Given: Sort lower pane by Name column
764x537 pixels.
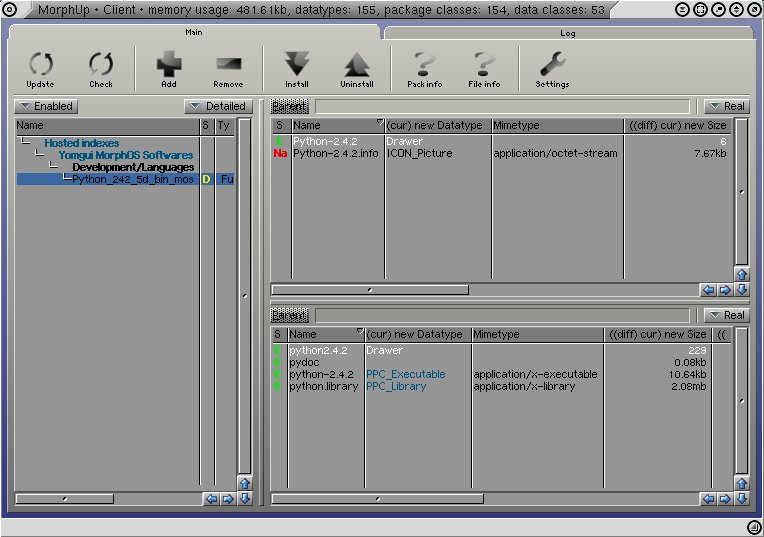Looking at the screenshot, I should (x=326, y=334).
